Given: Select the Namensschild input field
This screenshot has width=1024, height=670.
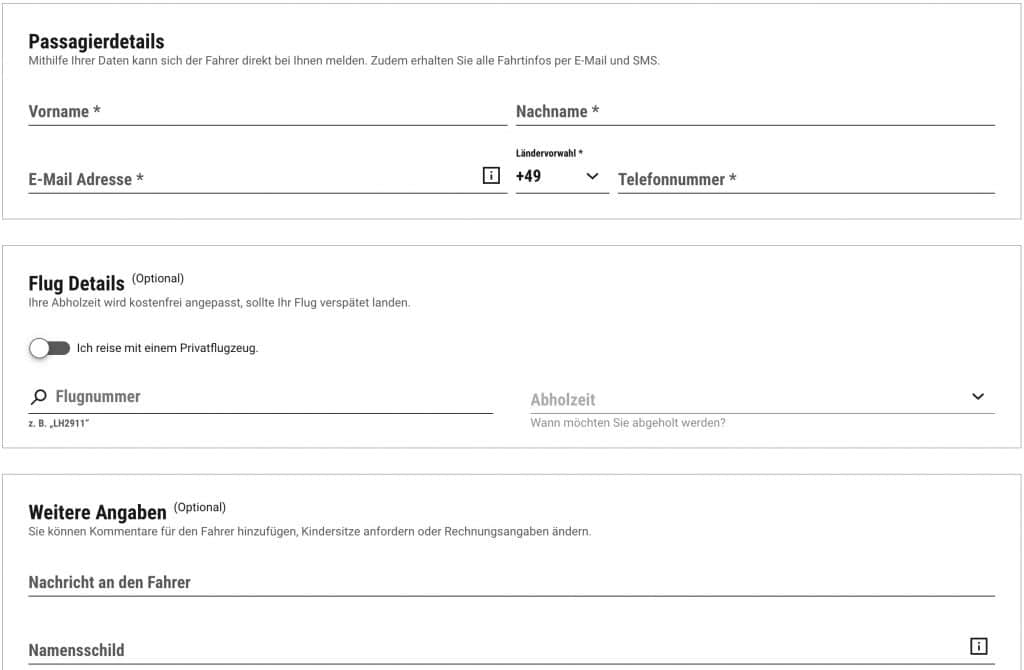Looking at the screenshot, I should 400,650.
